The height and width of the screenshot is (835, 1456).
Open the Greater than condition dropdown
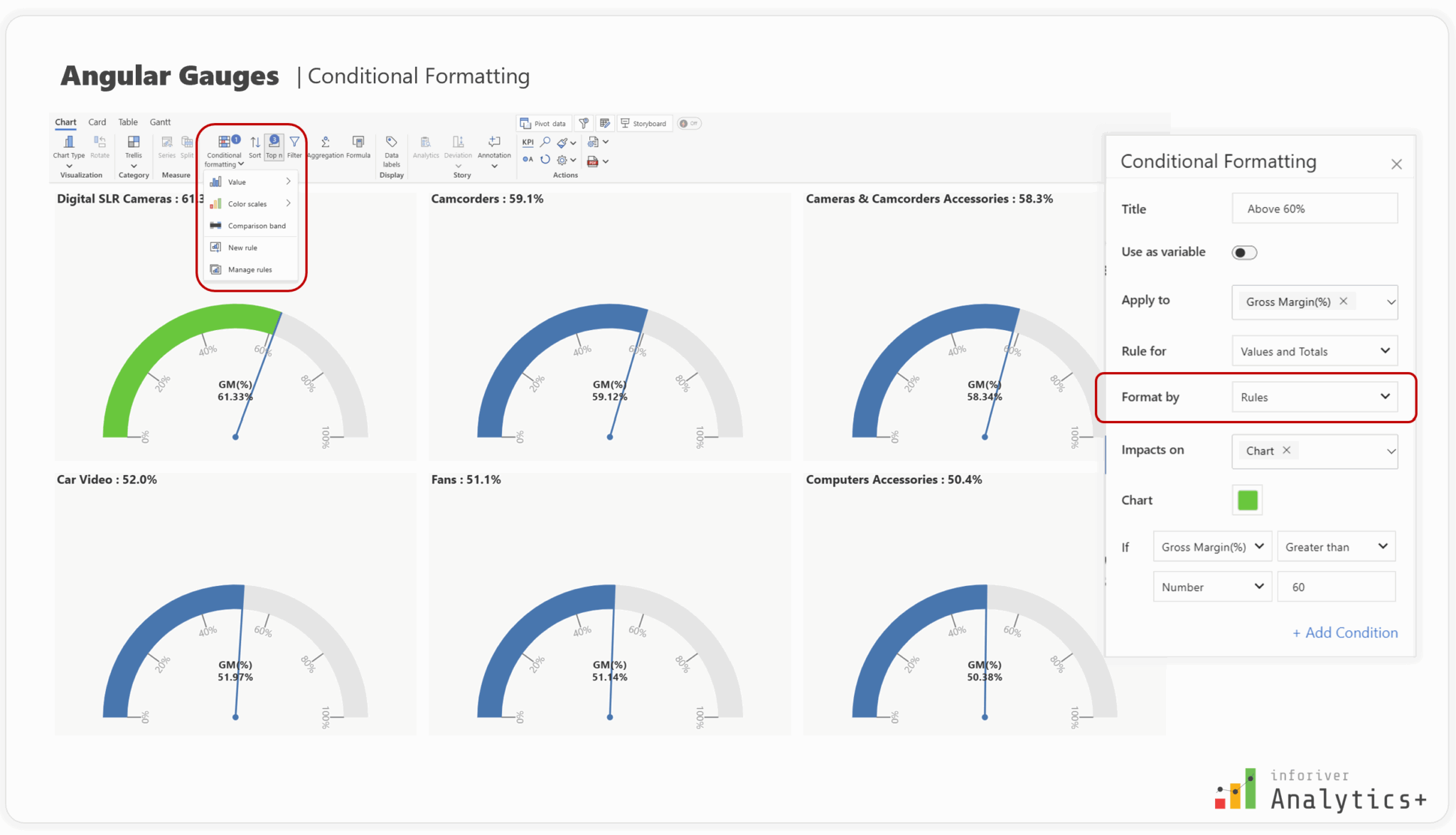coord(1336,546)
